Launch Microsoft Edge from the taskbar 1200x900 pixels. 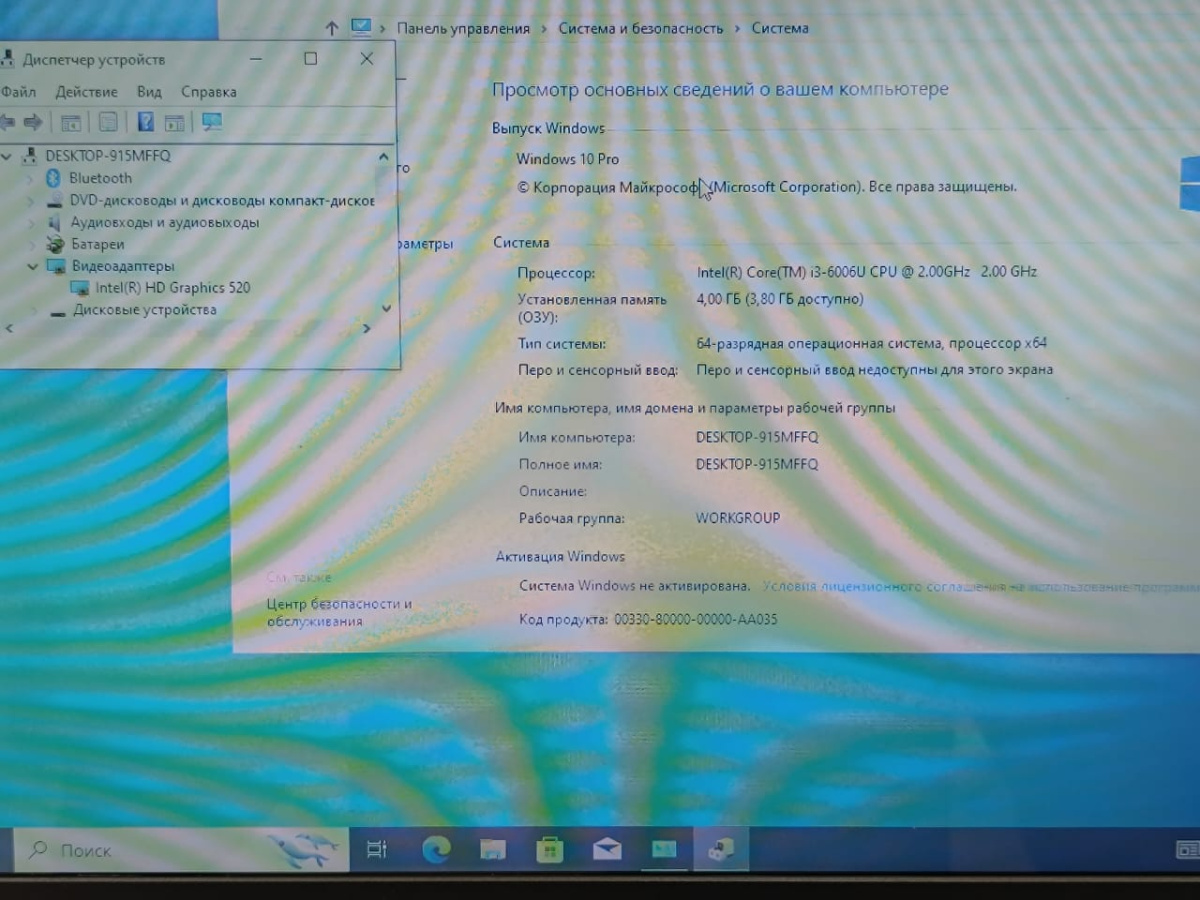coord(436,850)
